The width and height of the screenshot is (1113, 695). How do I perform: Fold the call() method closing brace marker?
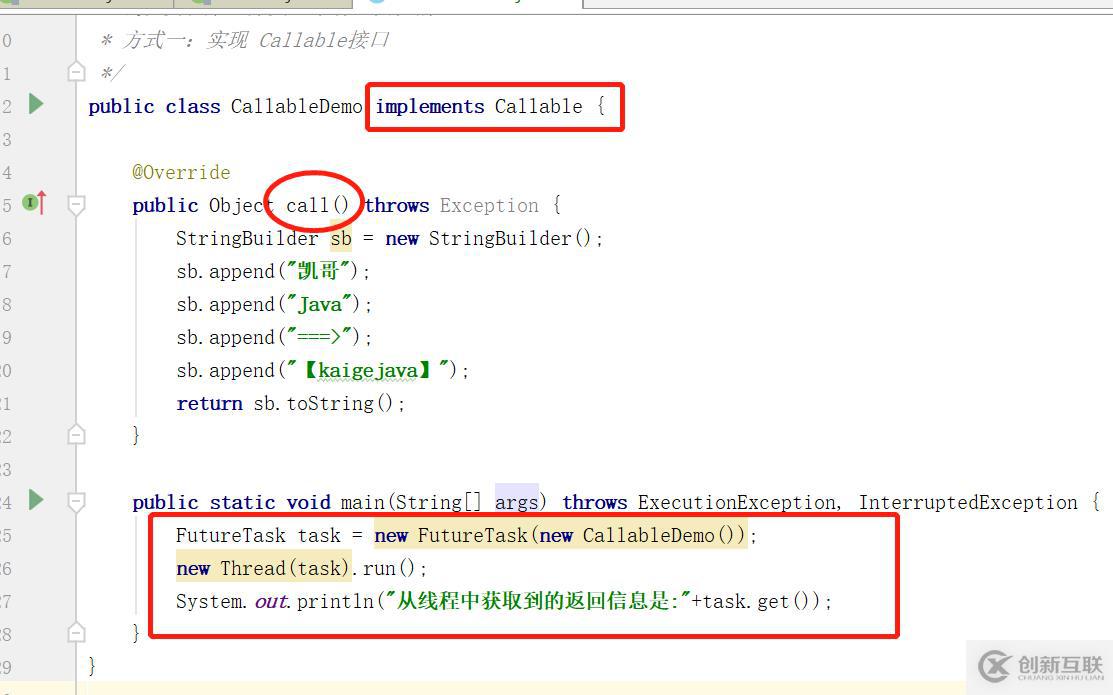[76, 434]
